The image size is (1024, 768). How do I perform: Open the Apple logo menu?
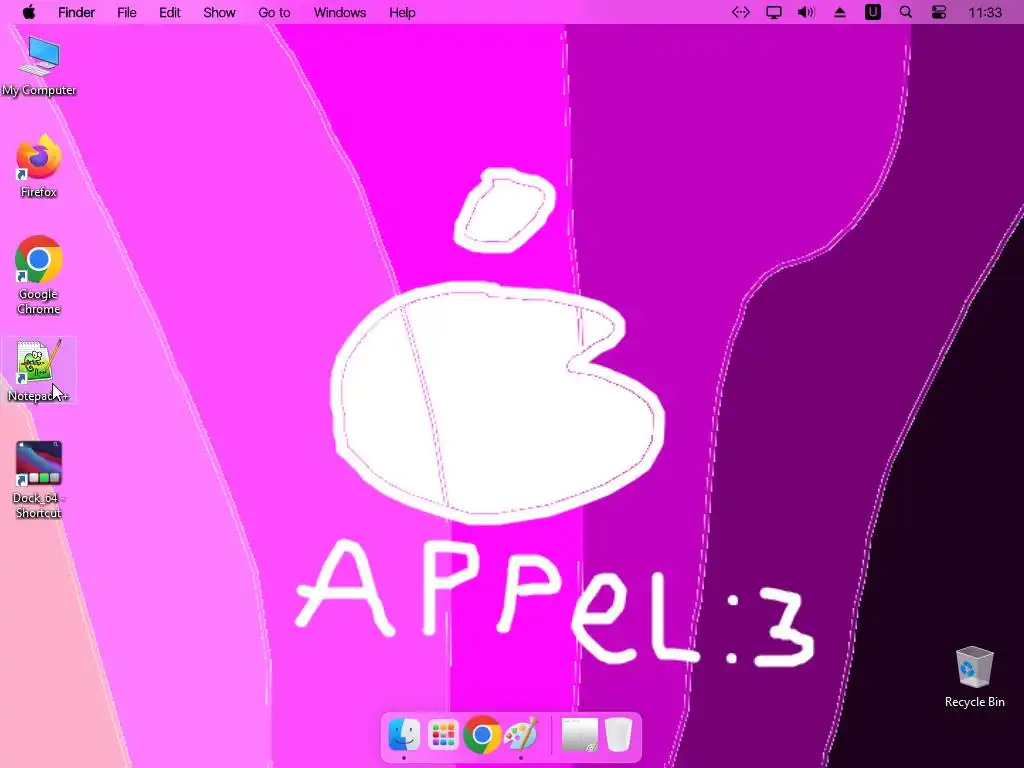coord(29,12)
